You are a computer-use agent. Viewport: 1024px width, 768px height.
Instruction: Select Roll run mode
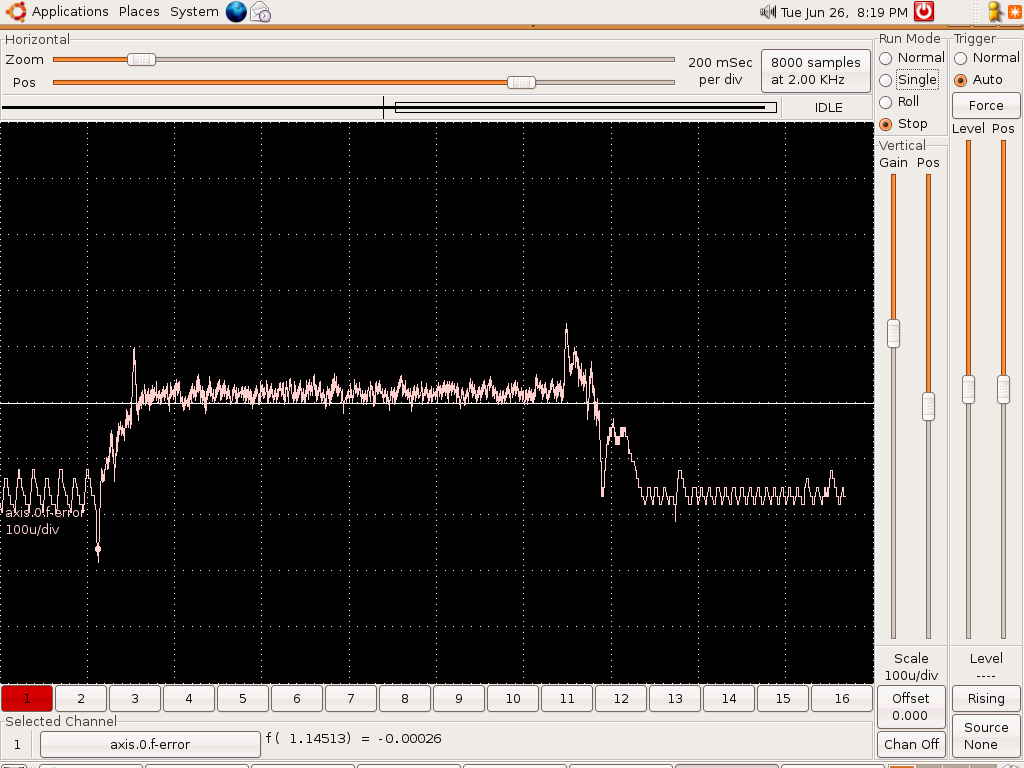click(899, 102)
